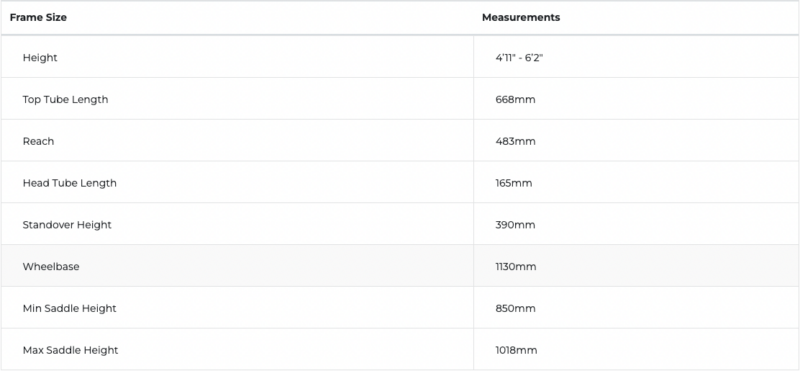Click the 4'11" - 6'2" height value
Screen dimensions: 800x371
click(519, 58)
